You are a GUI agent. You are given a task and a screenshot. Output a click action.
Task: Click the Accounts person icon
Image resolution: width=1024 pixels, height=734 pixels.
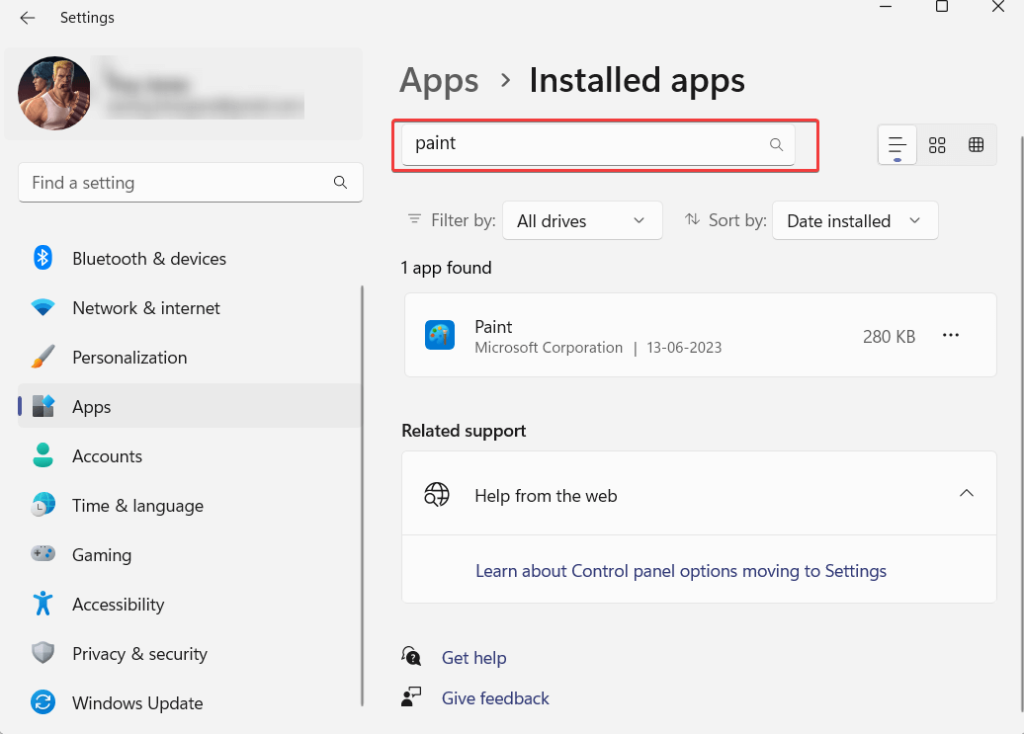(x=43, y=455)
